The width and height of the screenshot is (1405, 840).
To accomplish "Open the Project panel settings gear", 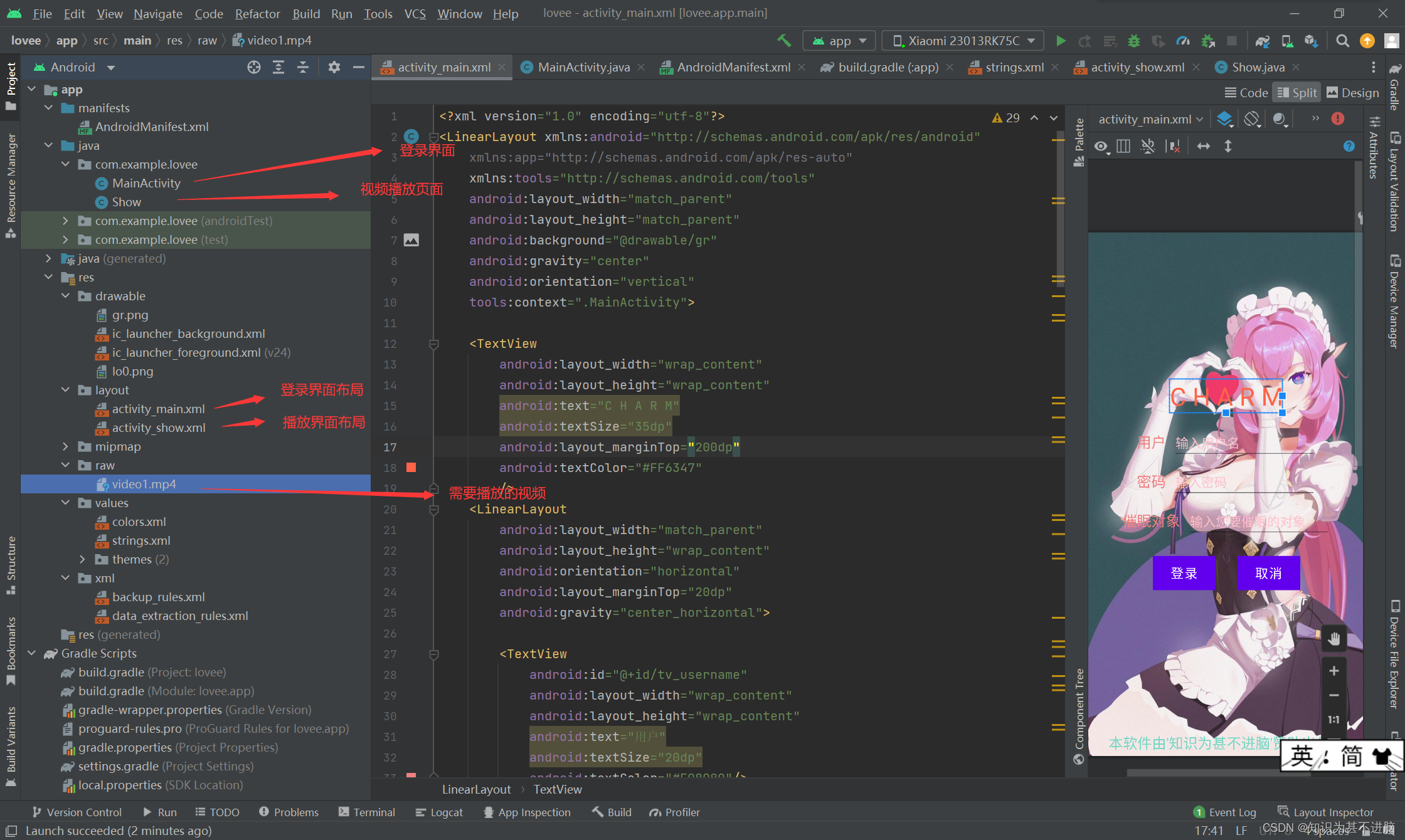I will coord(334,67).
